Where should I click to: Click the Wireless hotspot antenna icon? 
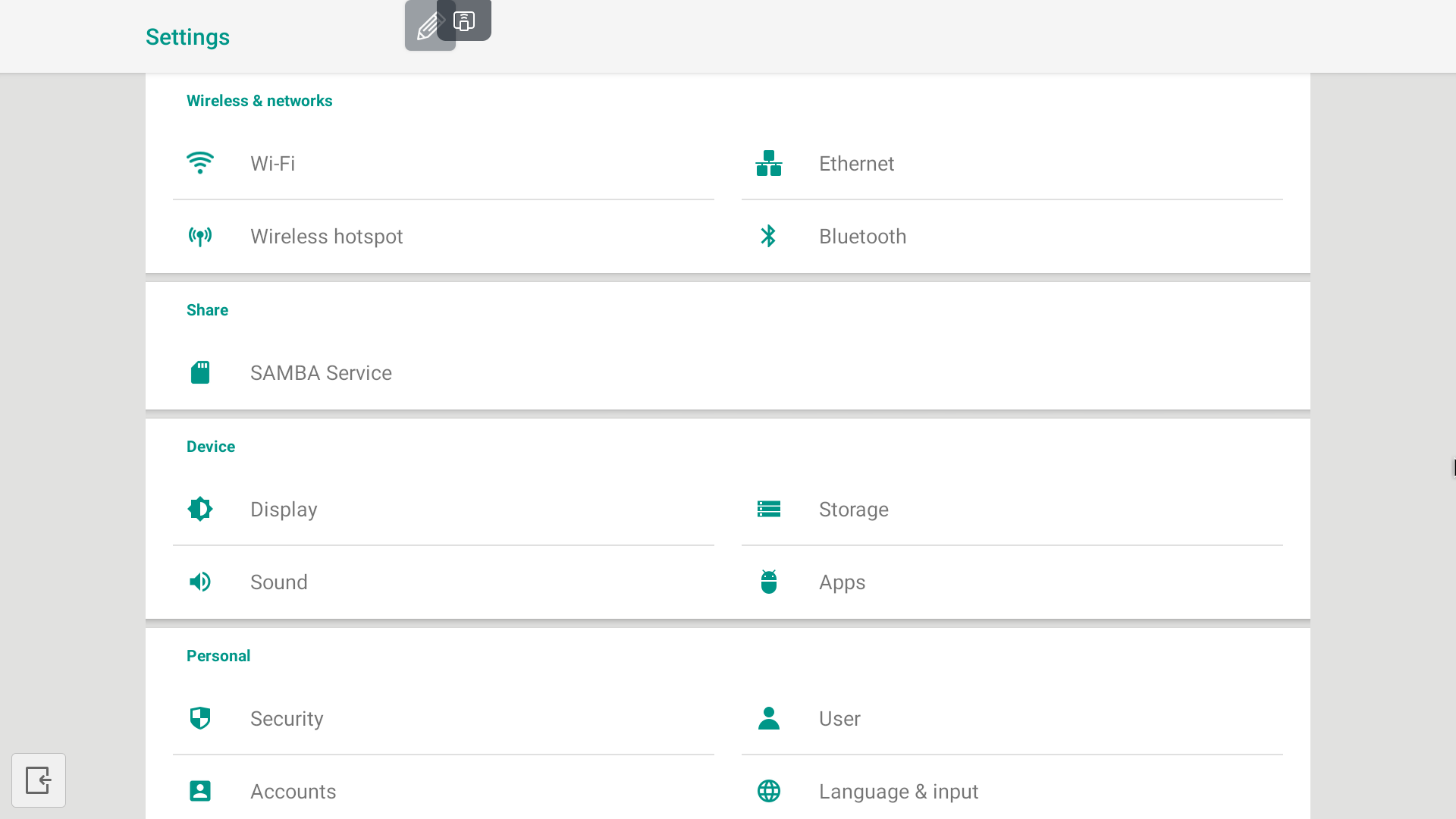coord(200,236)
